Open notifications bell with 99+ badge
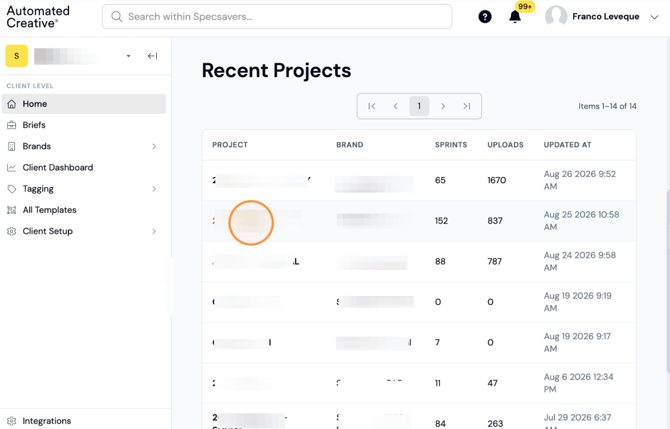This screenshot has width=670, height=429. click(x=515, y=17)
